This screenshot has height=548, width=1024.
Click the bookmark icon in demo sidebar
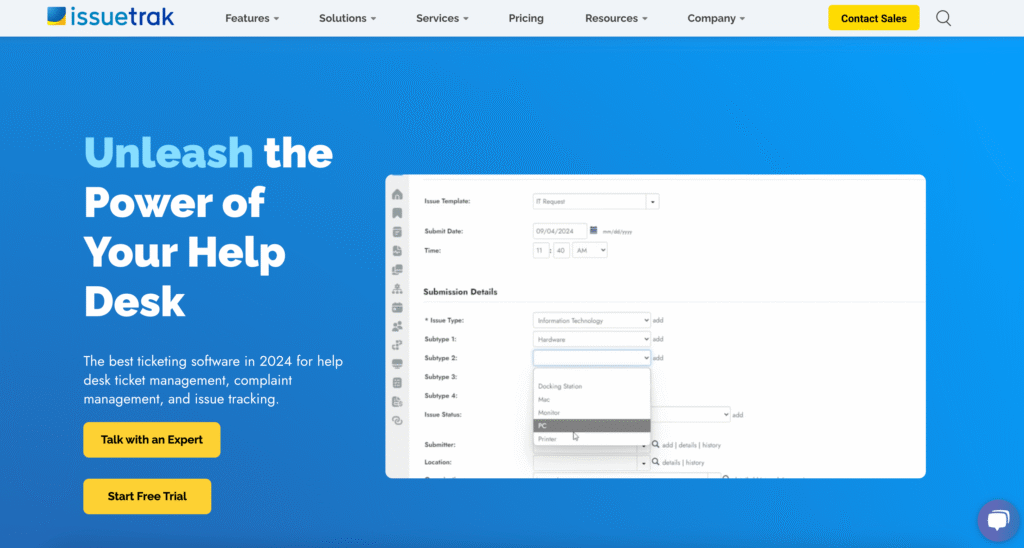[x=397, y=214]
